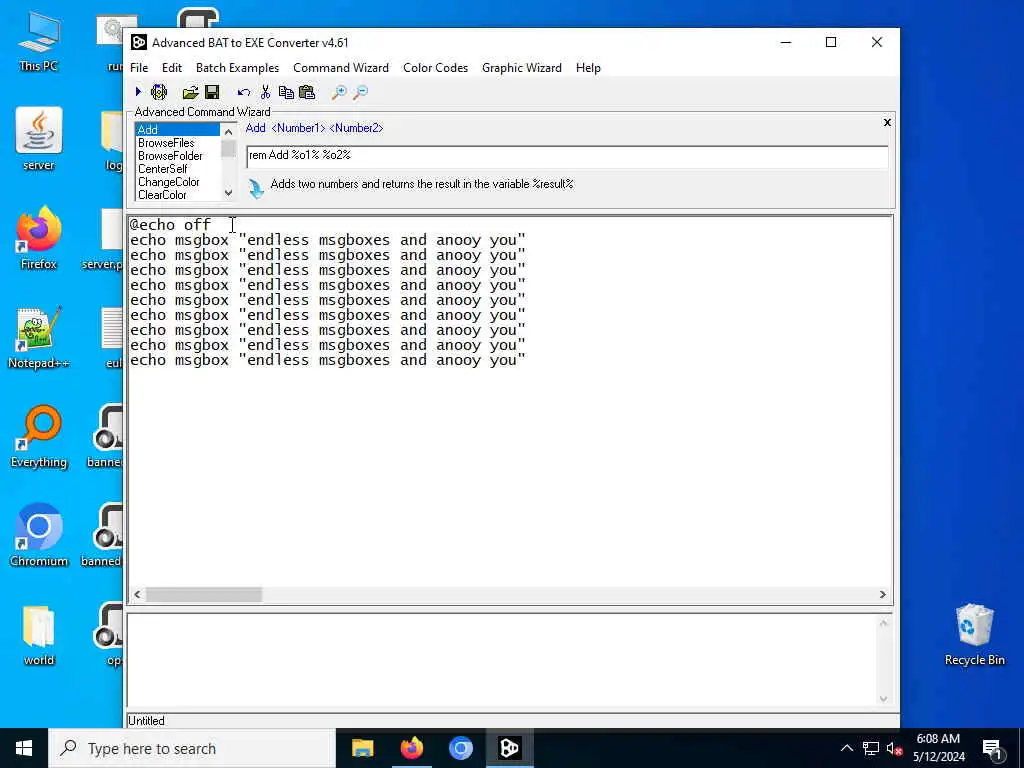The width and height of the screenshot is (1024, 768).
Task: Click the muted volume tray icon
Action: pyautogui.click(x=893, y=748)
